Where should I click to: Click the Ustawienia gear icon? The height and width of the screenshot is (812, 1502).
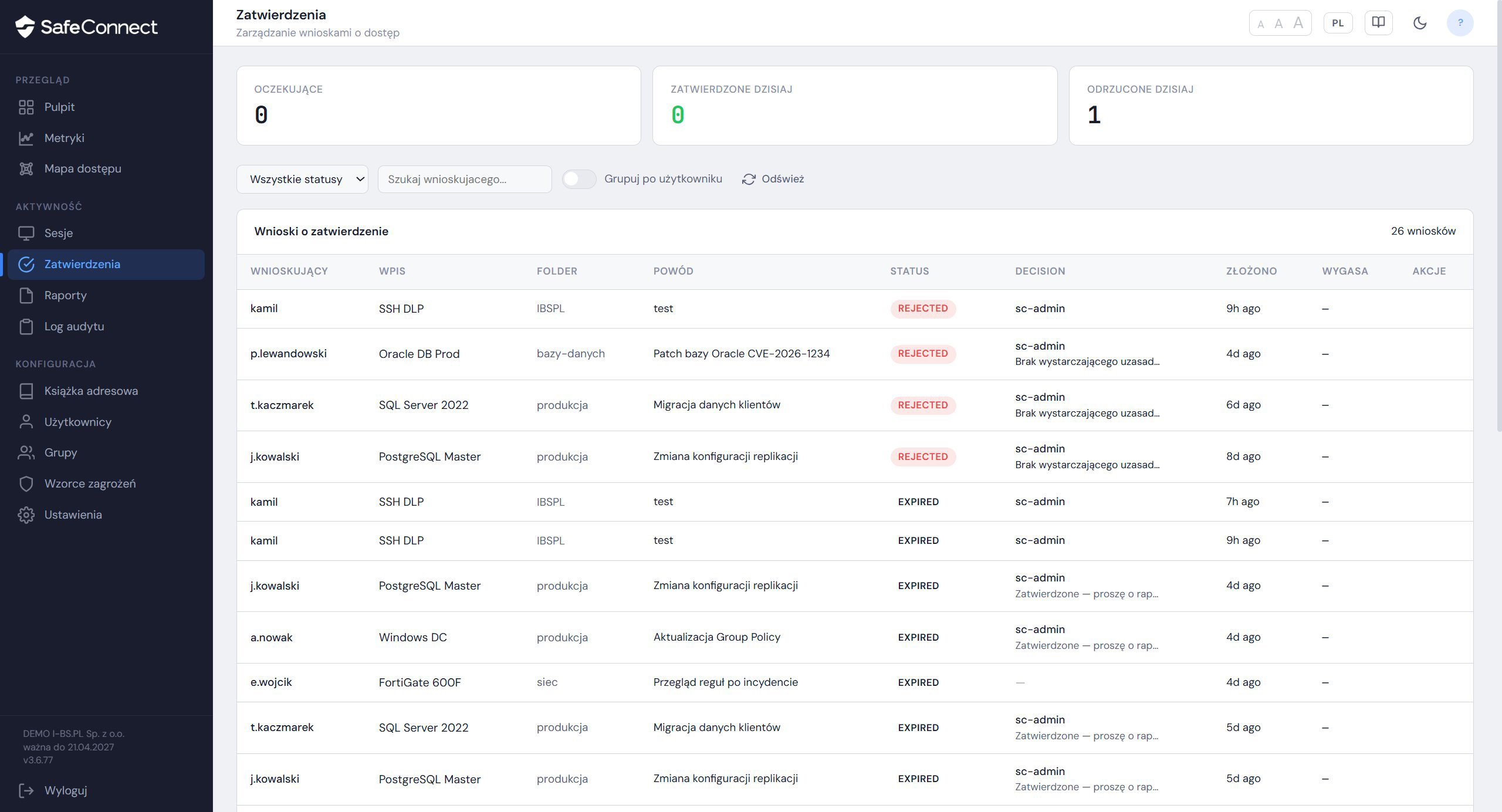[x=26, y=515]
